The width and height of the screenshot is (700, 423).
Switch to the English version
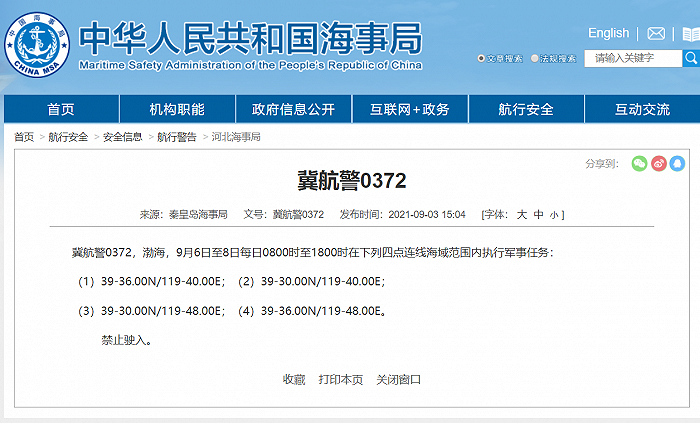[x=608, y=33]
